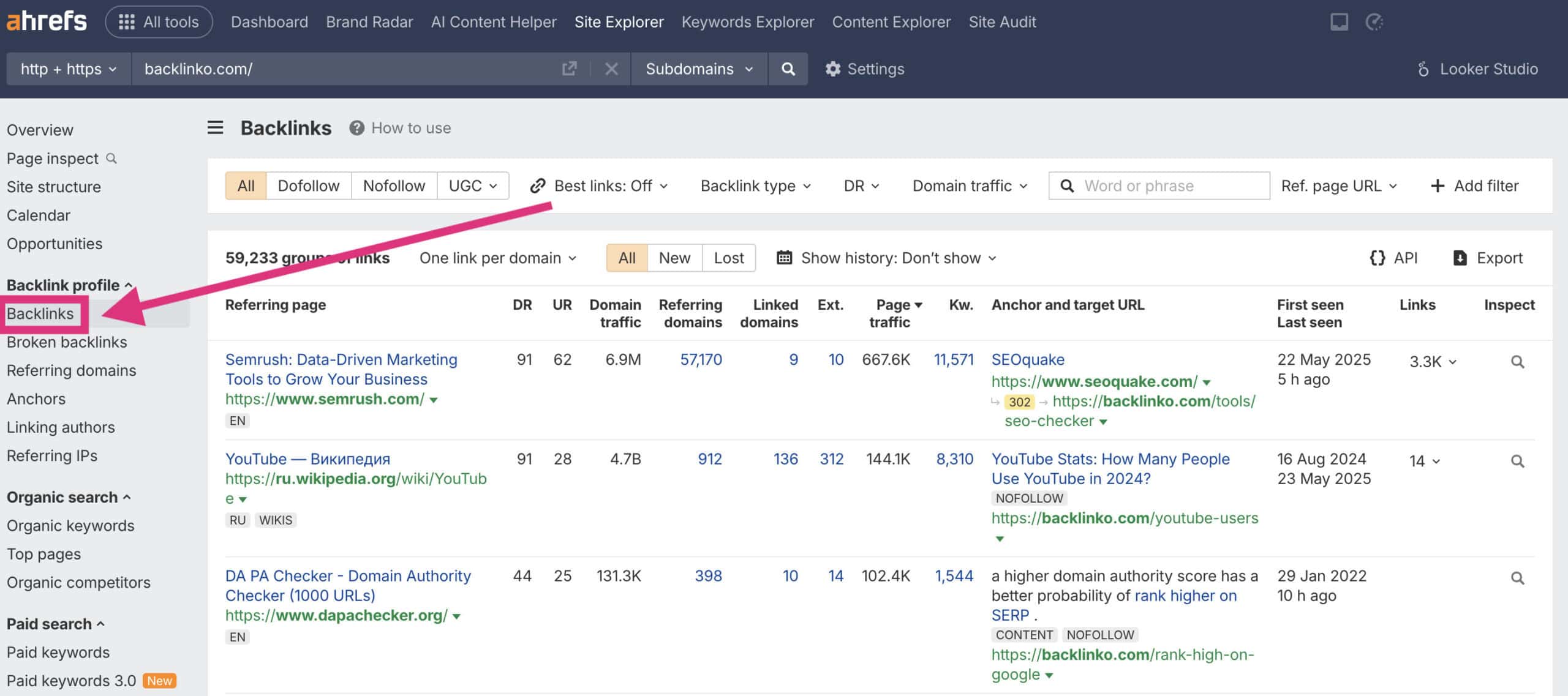The width and height of the screenshot is (1568, 696).
Task: Click the Word or phrase search field
Action: point(1159,185)
